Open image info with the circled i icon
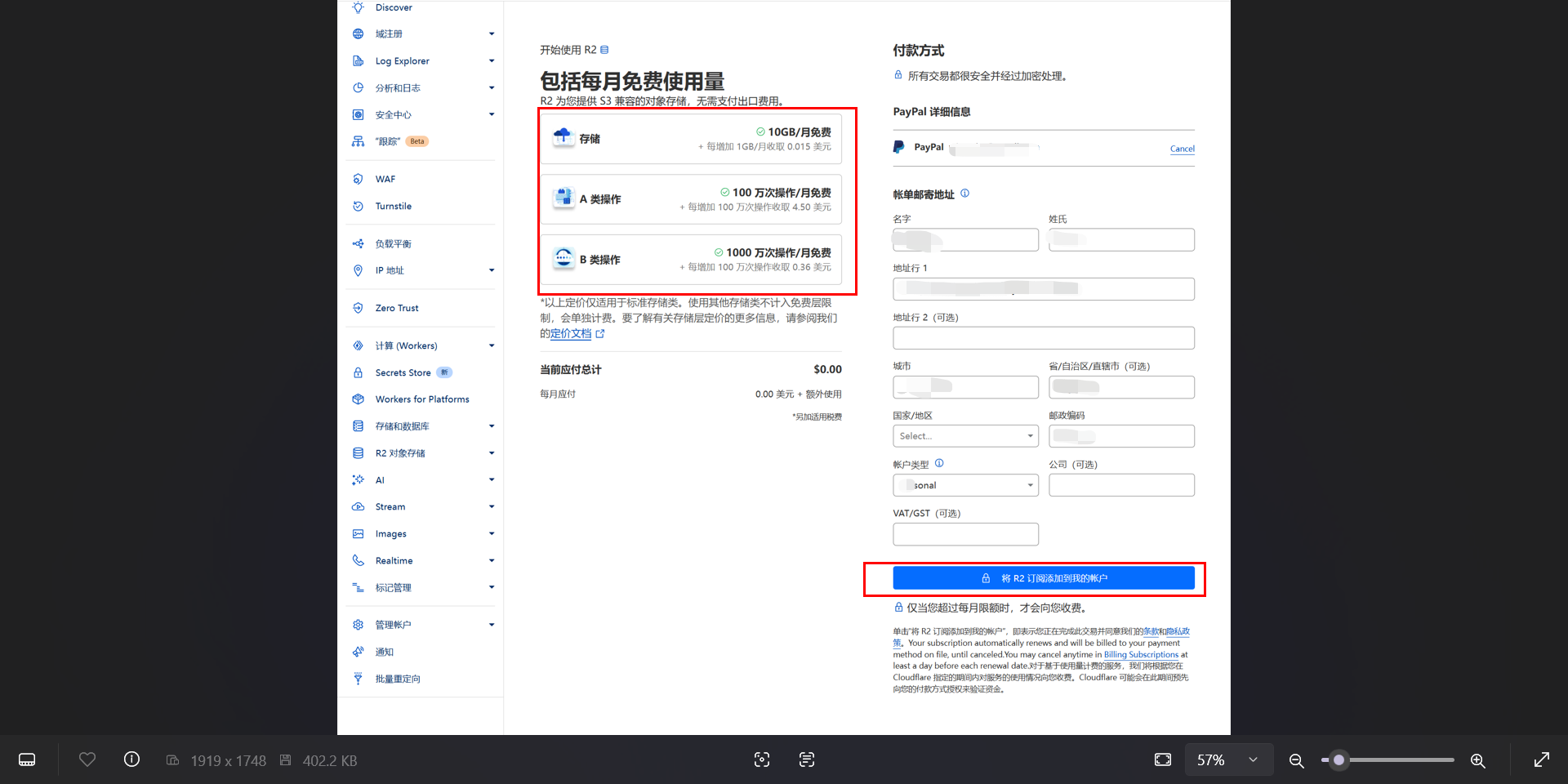Screen dimensions: 1568x784 (x=131, y=760)
